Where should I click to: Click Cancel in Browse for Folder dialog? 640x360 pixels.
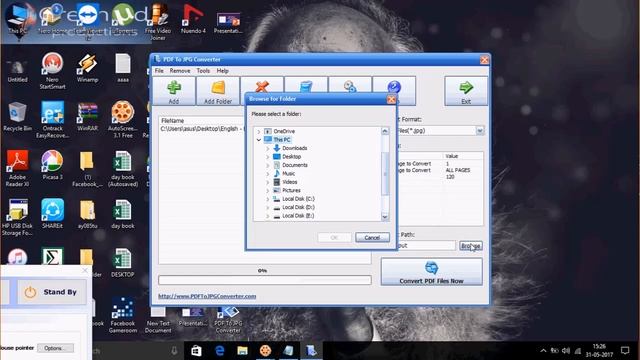pyautogui.click(x=372, y=238)
